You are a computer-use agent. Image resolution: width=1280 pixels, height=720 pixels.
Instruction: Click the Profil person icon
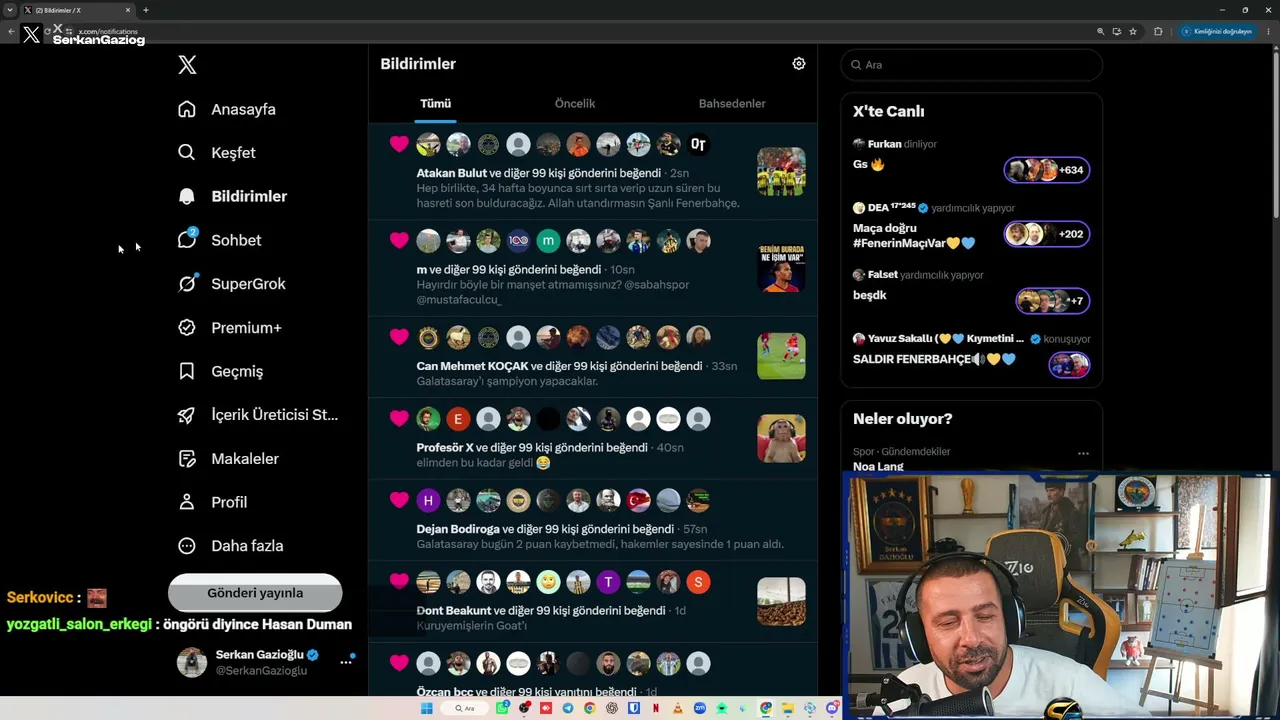187,502
